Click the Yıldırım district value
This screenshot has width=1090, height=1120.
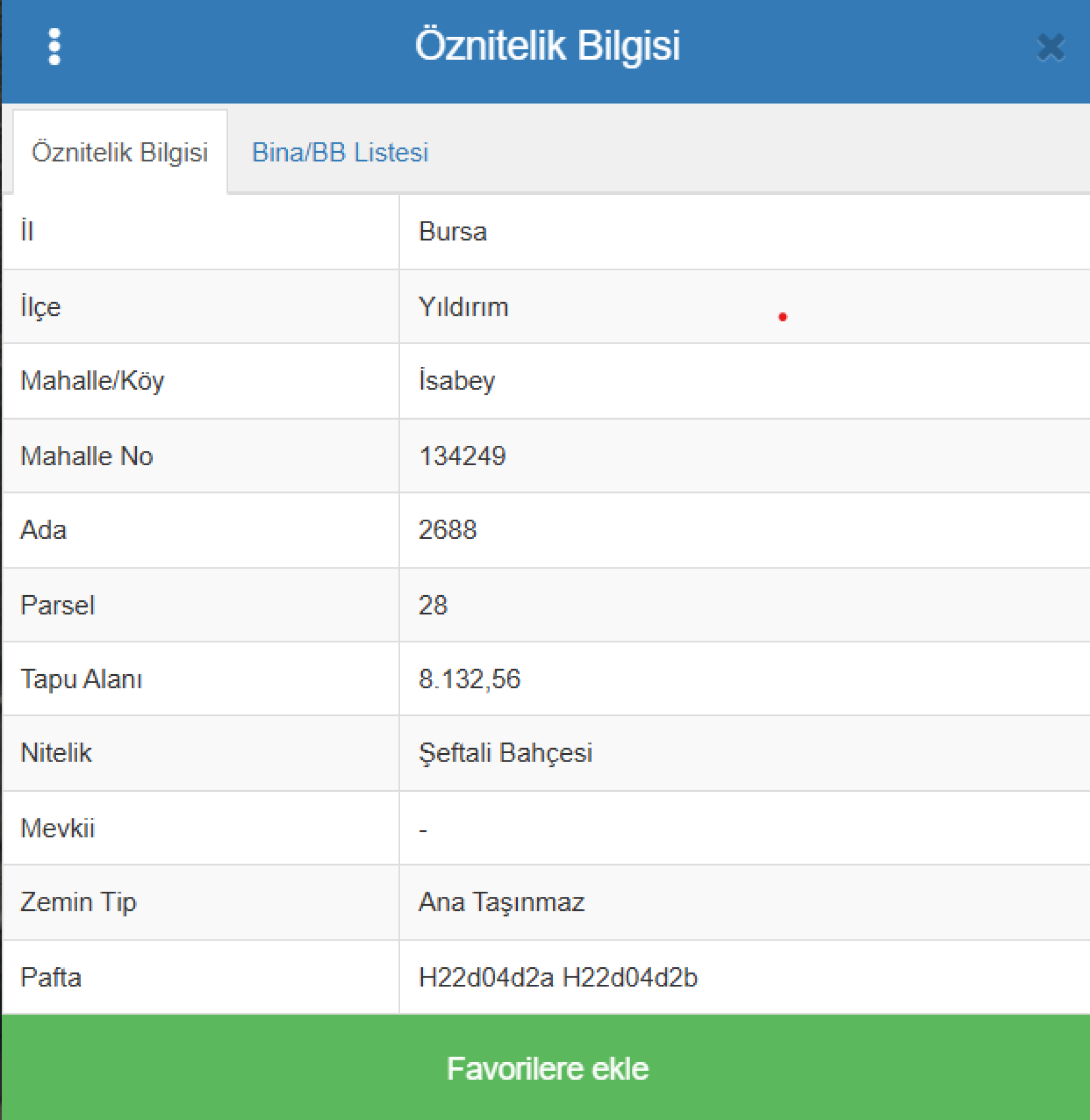click(463, 307)
